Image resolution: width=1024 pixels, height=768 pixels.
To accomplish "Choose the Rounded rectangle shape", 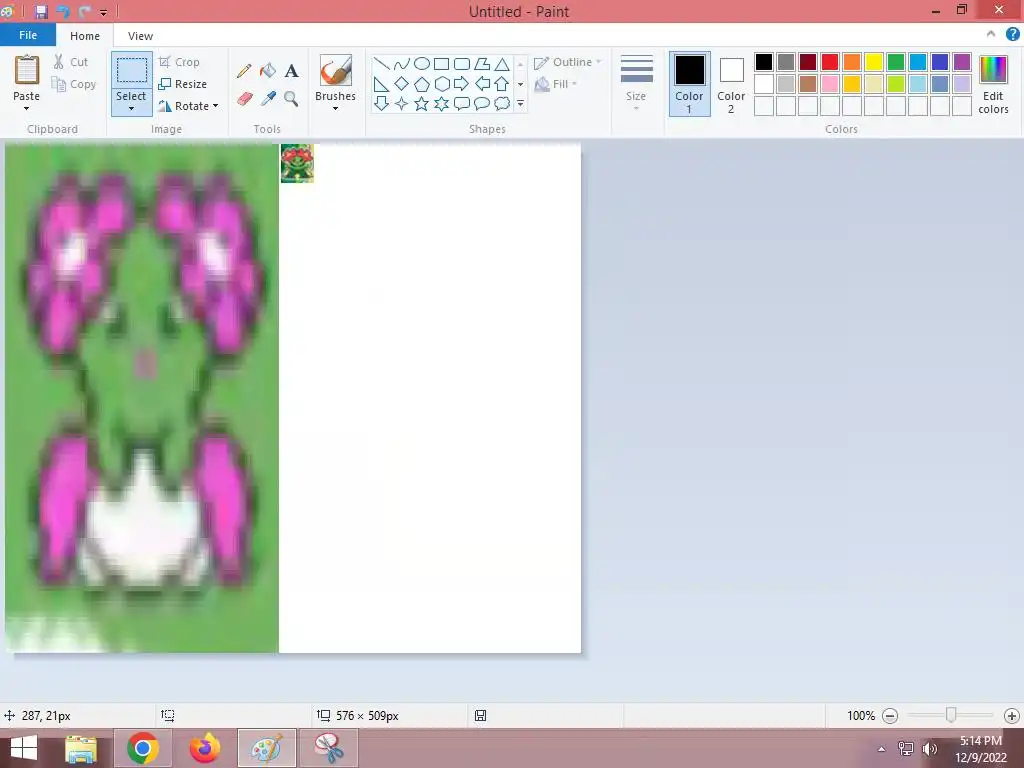I will [462, 64].
